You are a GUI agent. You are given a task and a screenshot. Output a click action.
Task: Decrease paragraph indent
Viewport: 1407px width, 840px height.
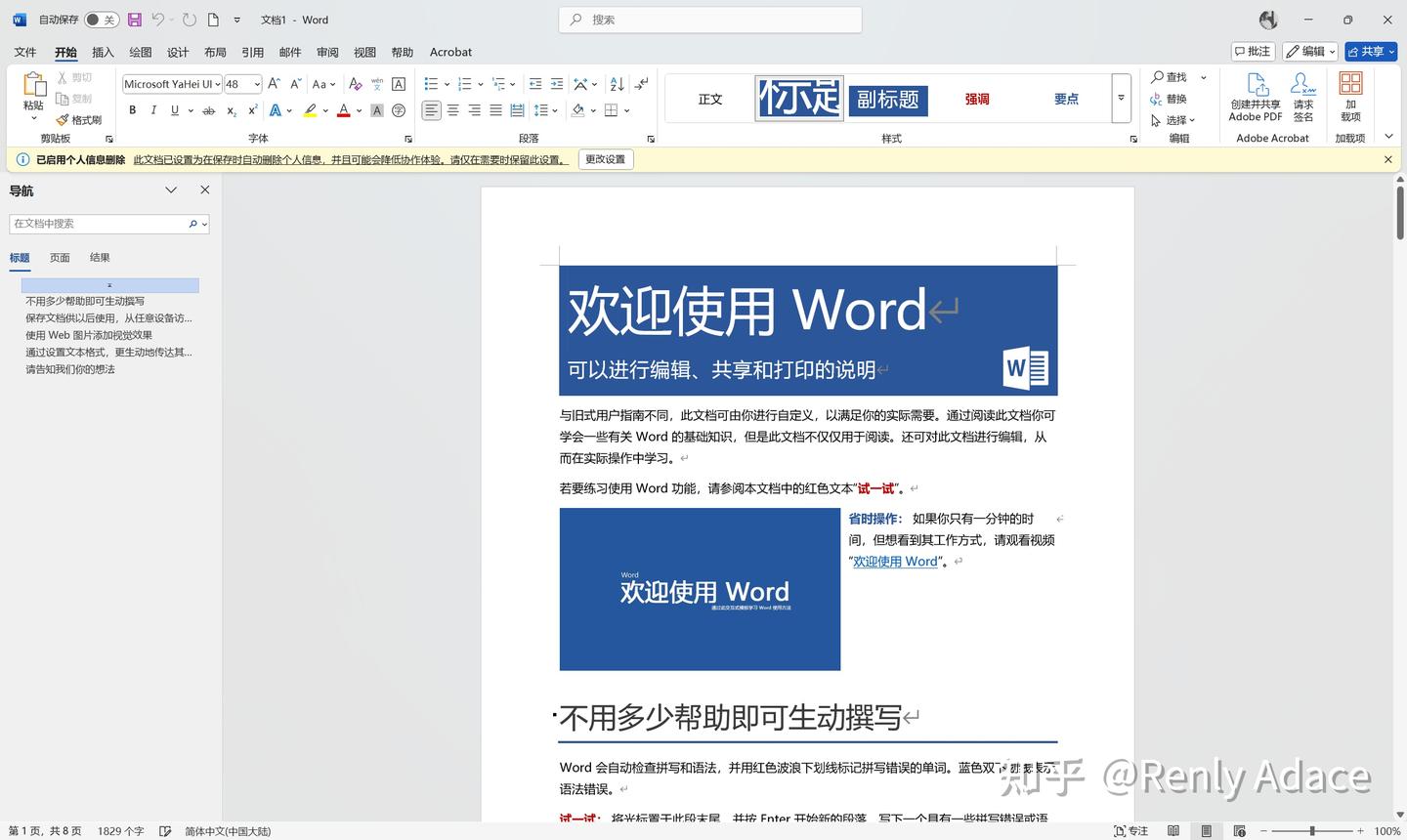point(534,84)
